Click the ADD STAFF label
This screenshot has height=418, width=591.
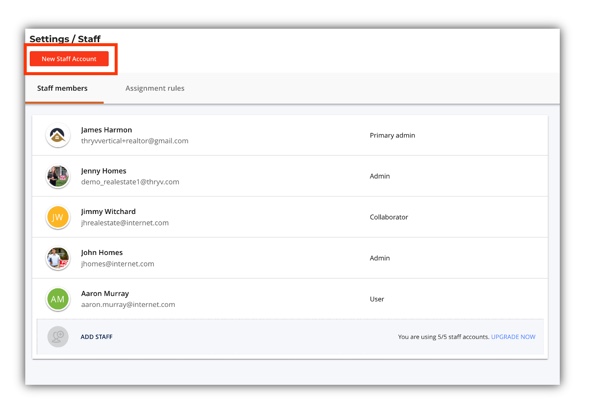pyautogui.click(x=96, y=337)
